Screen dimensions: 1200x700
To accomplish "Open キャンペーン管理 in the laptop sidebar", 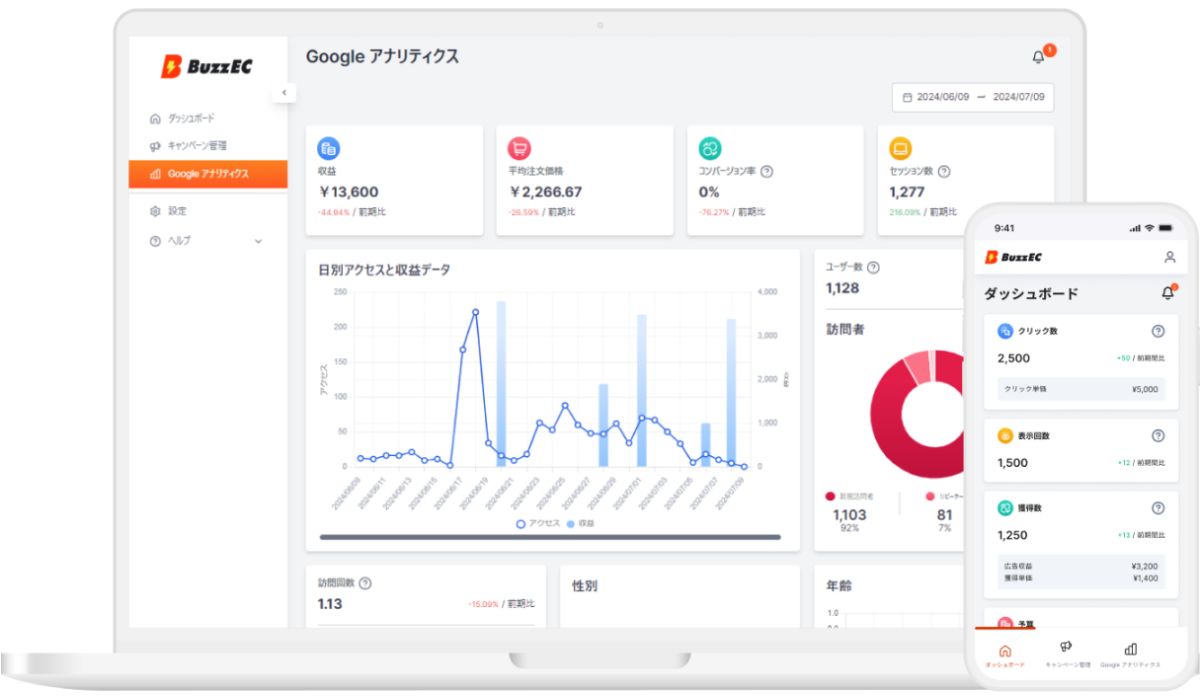I will tap(188, 146).
